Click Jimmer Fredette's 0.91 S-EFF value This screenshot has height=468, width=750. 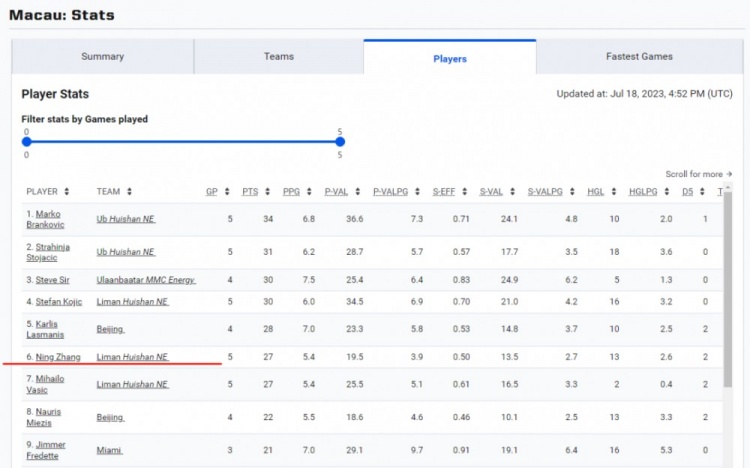click(461, 450)
